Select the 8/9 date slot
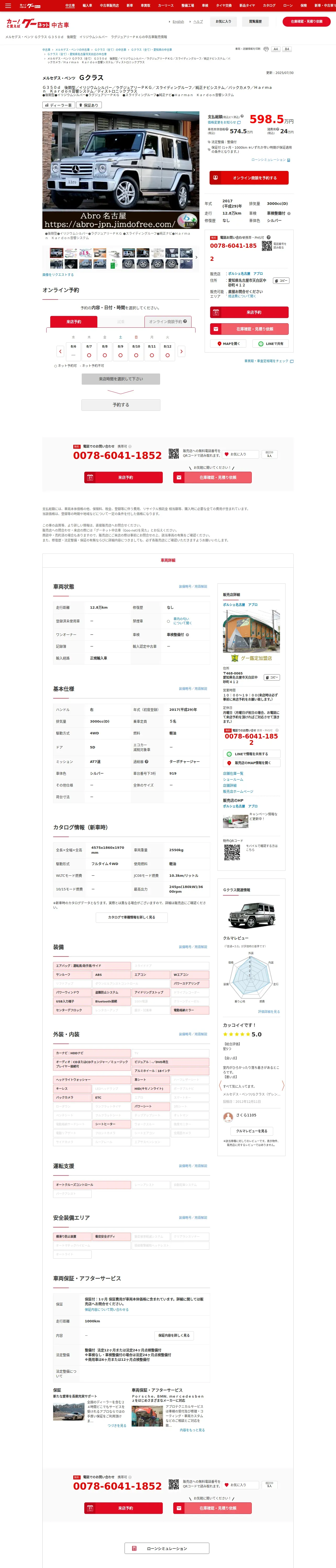This screenshot has width=336, height=1568. (120, 351)
